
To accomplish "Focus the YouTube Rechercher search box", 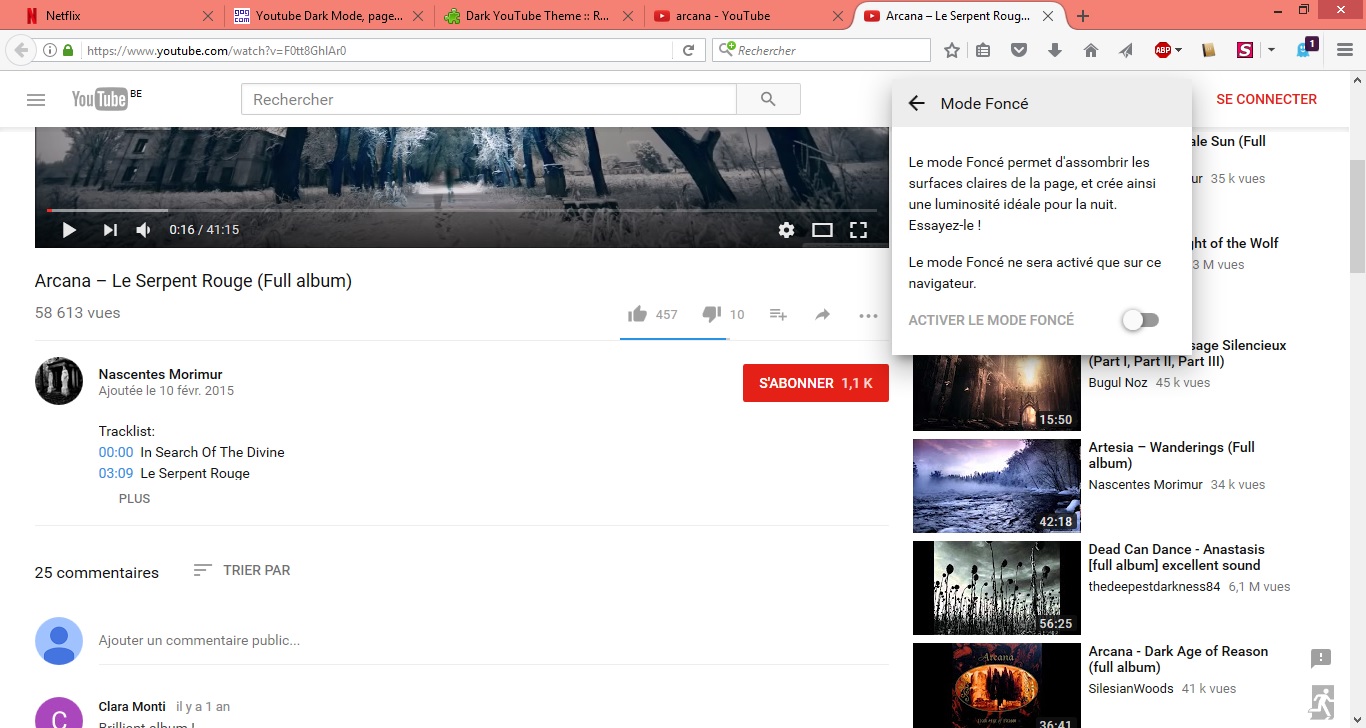I will click(489, 99).
